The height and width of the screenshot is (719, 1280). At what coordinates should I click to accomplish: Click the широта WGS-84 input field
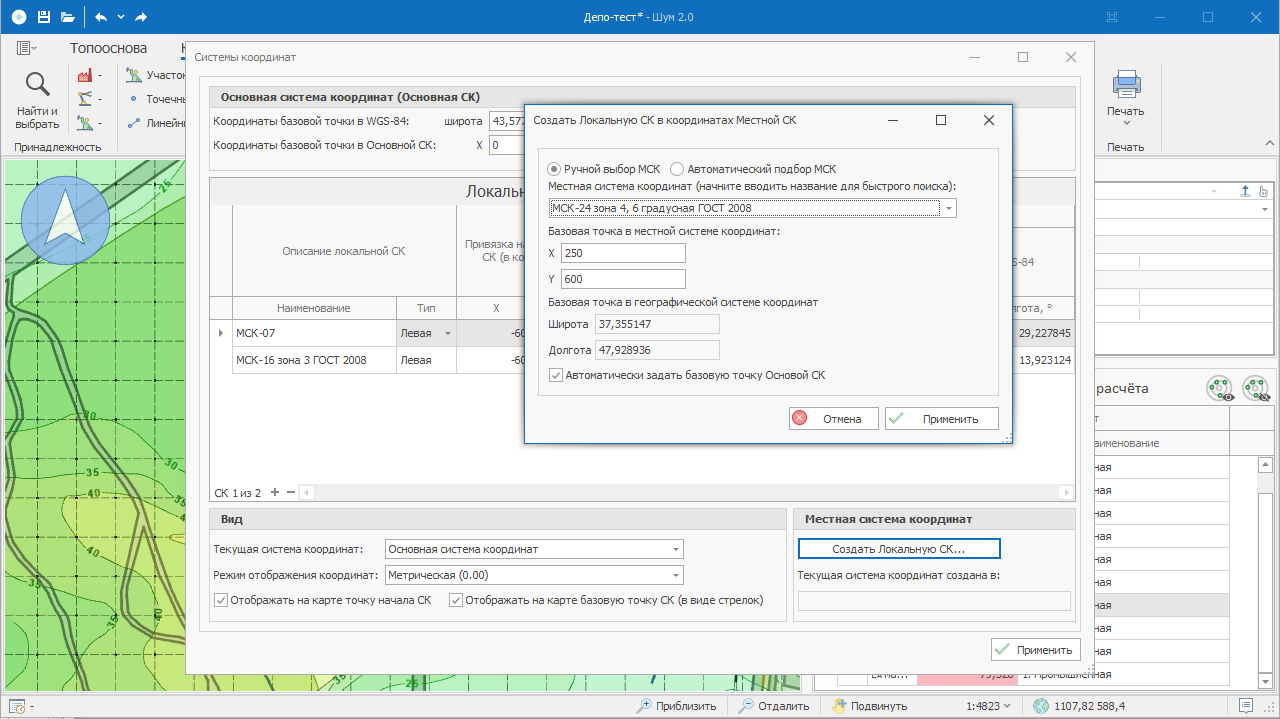coord(507,121)
